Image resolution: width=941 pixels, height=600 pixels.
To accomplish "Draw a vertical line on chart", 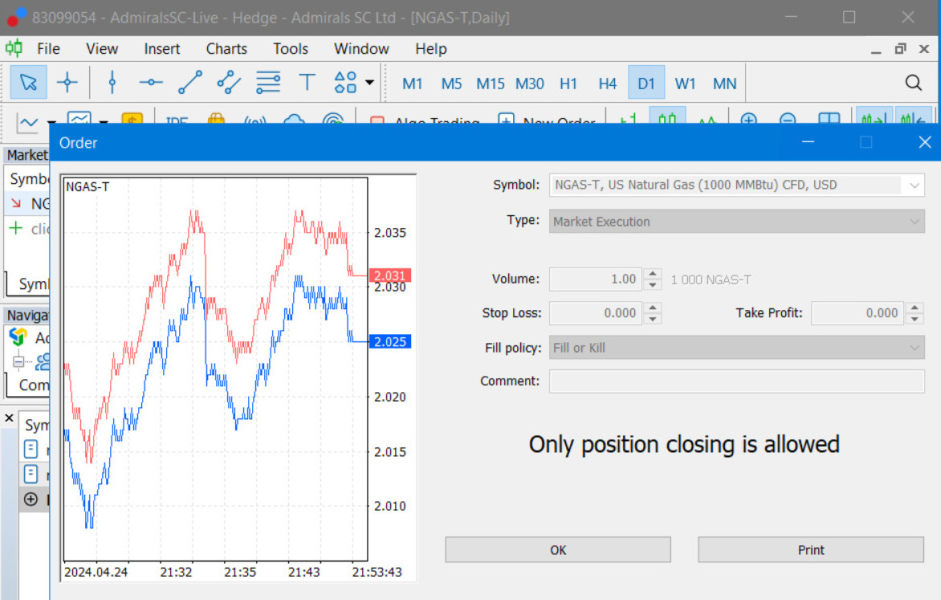I will (x=112, y=83).
